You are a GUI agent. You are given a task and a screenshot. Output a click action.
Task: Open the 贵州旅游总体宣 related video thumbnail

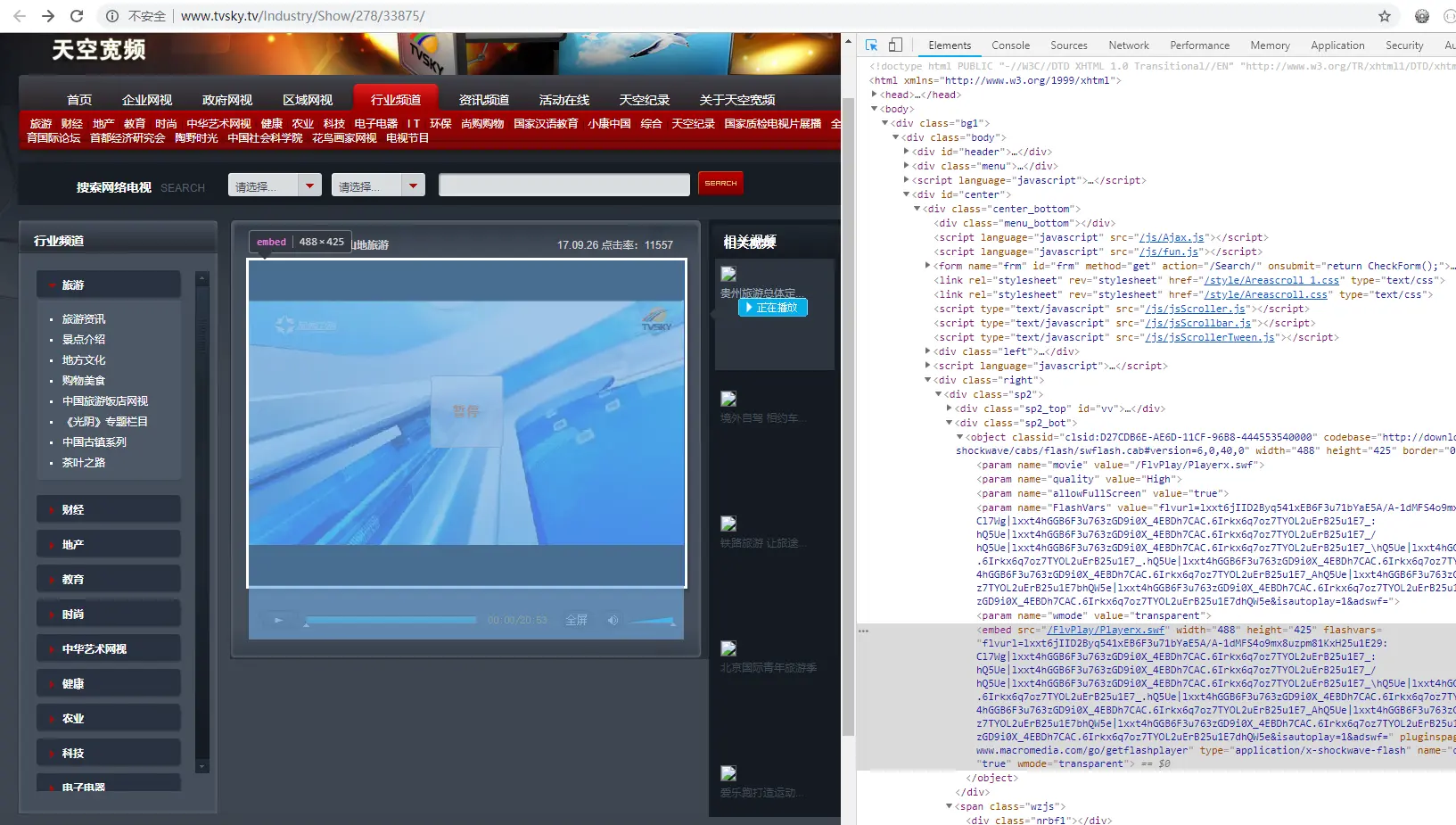coord(728,274)
